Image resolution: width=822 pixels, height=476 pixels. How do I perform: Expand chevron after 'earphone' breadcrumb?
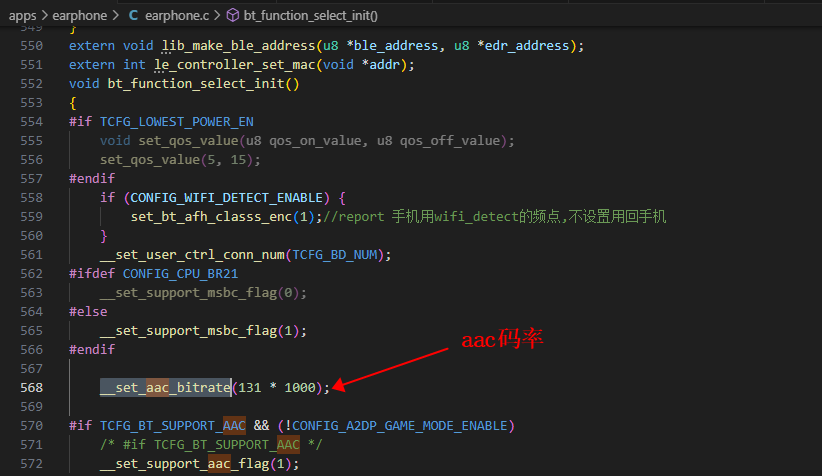click(116, 16)
